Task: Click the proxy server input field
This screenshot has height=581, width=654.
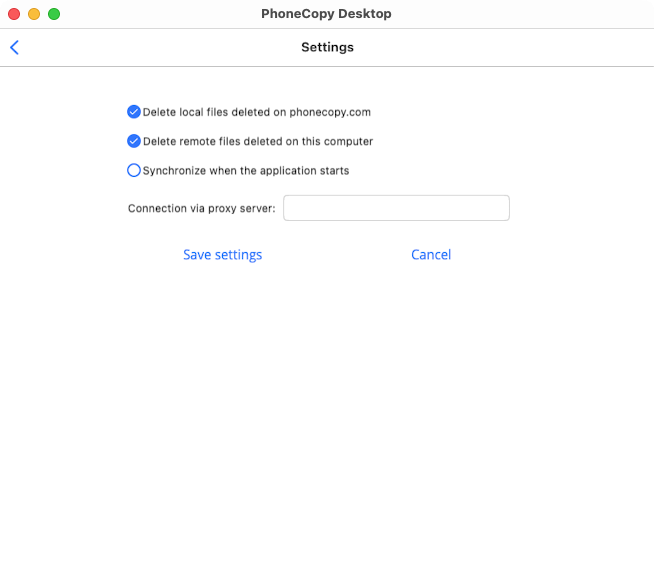Action: tap(396, 208)
